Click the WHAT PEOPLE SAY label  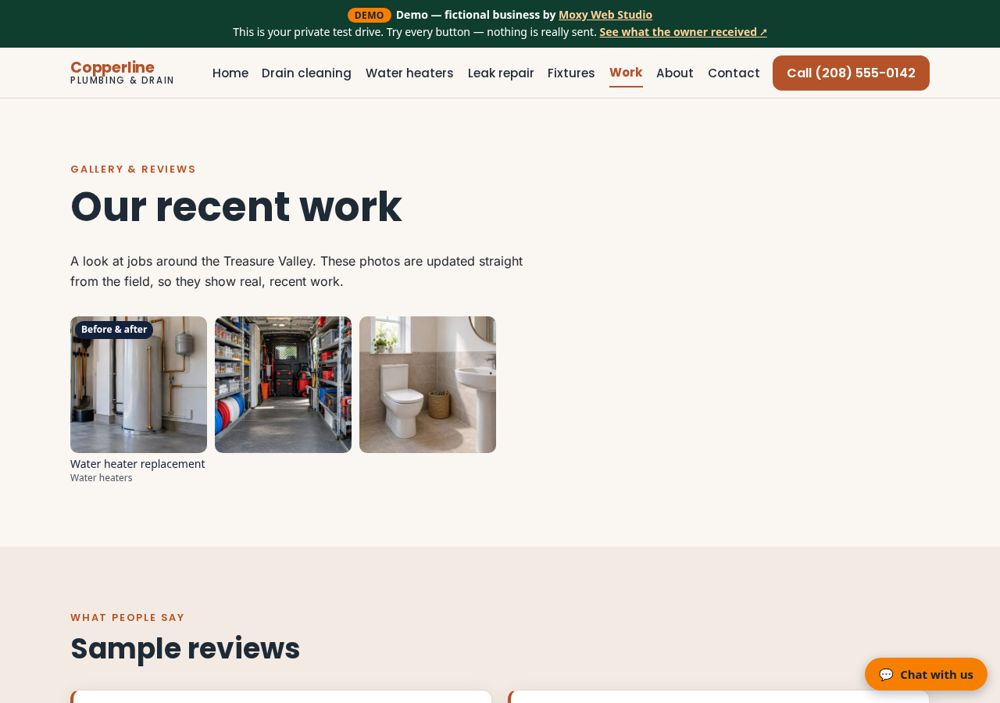pyautogui.click(x=128, y=618)
